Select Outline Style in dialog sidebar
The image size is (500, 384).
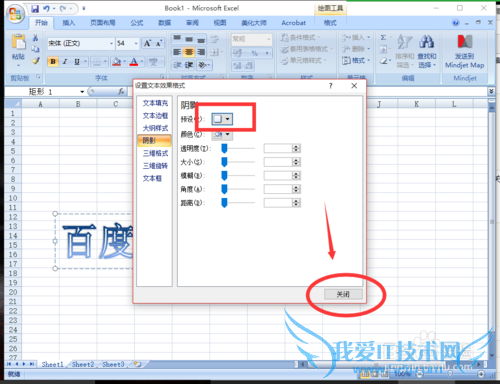click(155, 128)
